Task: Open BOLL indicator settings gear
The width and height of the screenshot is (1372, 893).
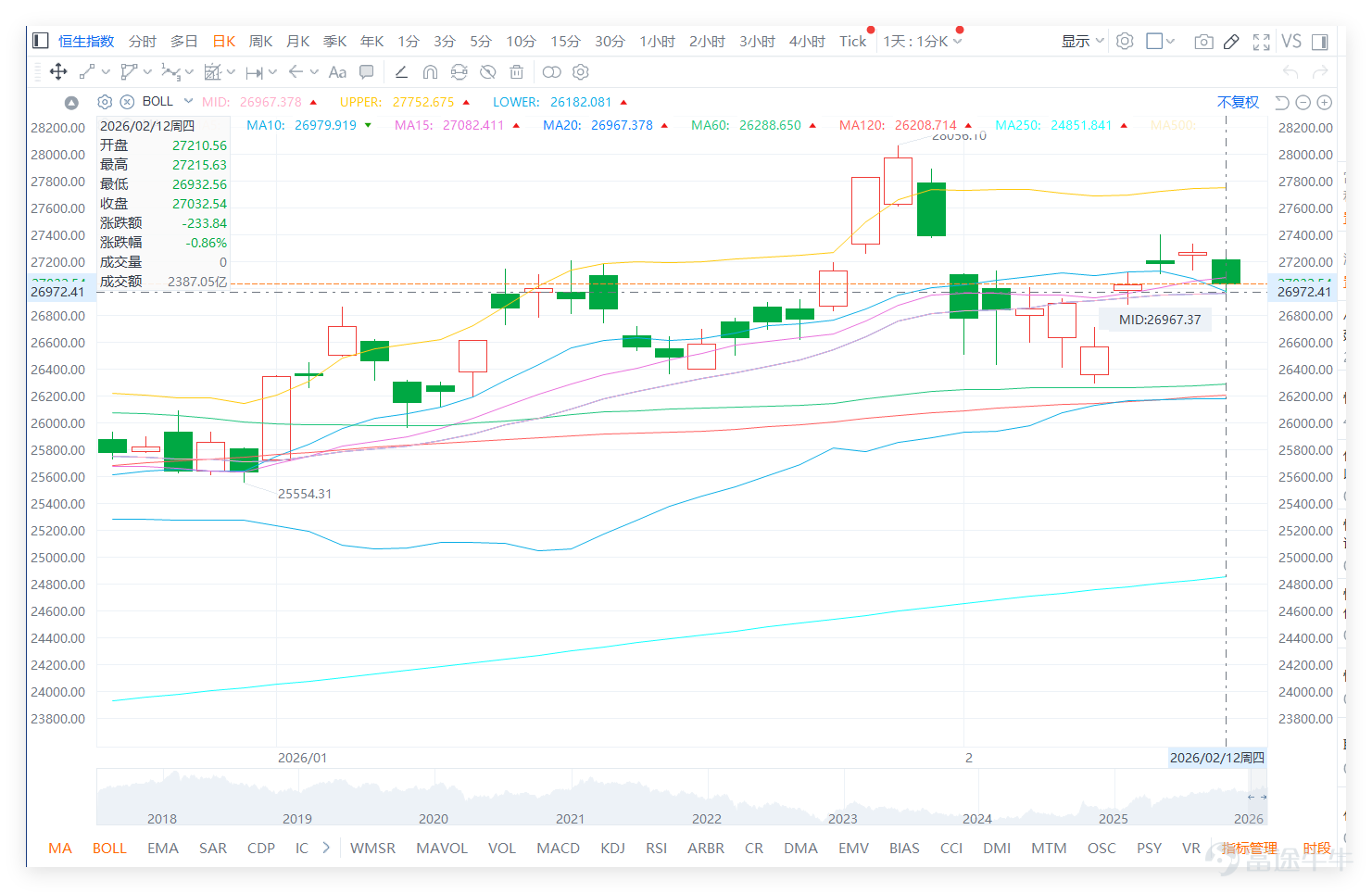Action: coord(105,102)
